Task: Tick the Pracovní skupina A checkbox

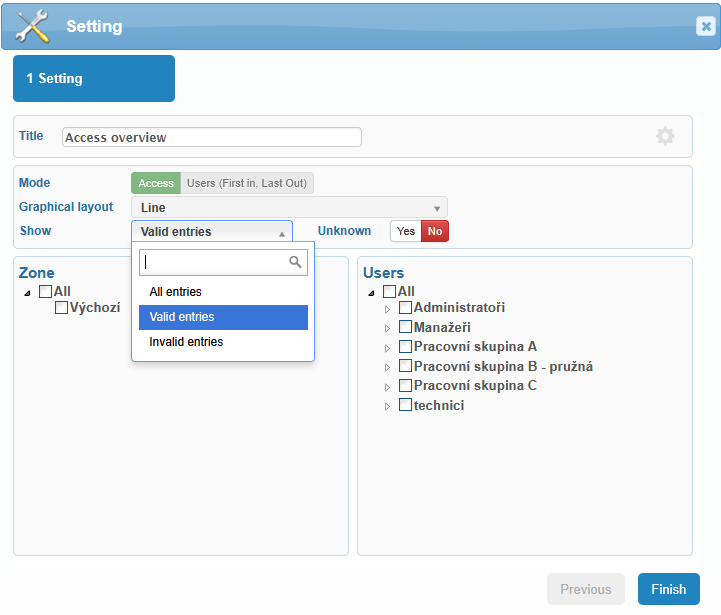Action: [x=405, y=346]
